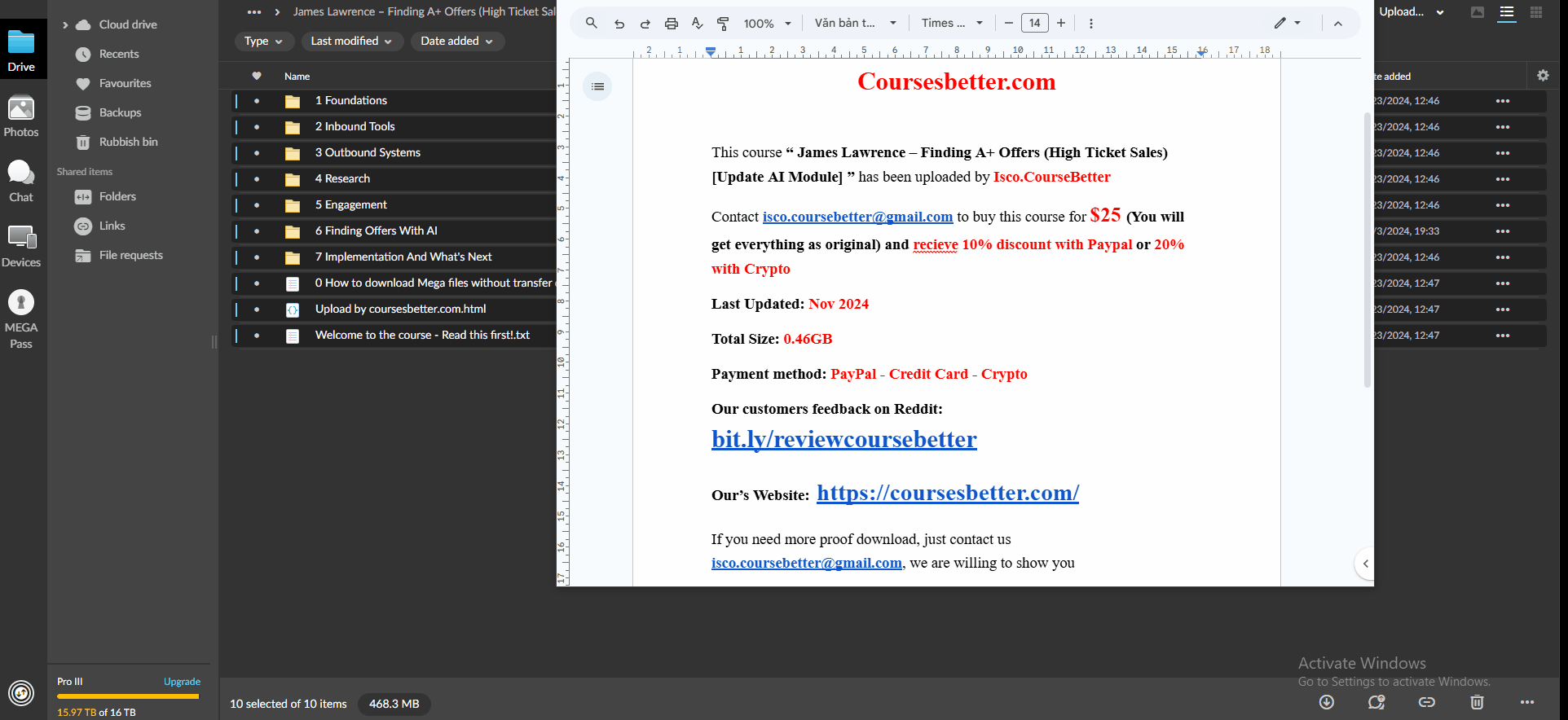The image size is (1568, 720).
Task: Open the Devices section
Action: [x=21, y=246]
